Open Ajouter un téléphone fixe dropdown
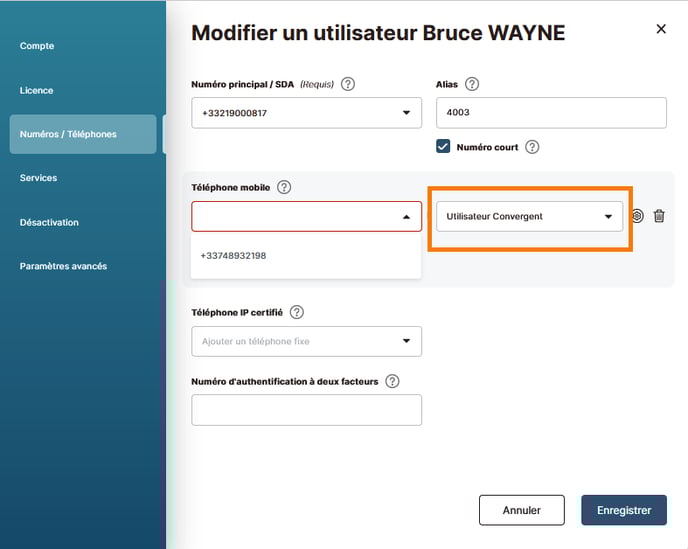This screenshot has width=688, height=549. [306, 341]
